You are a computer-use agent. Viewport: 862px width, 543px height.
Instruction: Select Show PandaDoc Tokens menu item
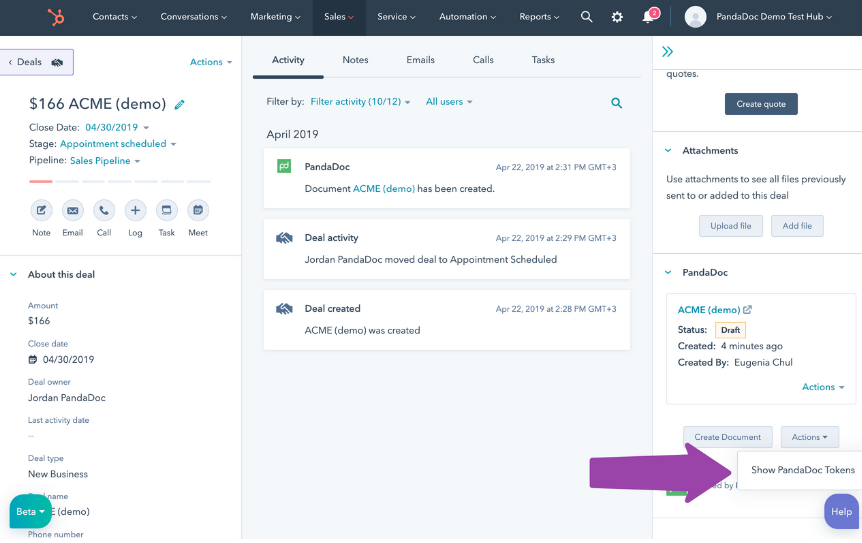pyautogui.click(x=803, y=470)
